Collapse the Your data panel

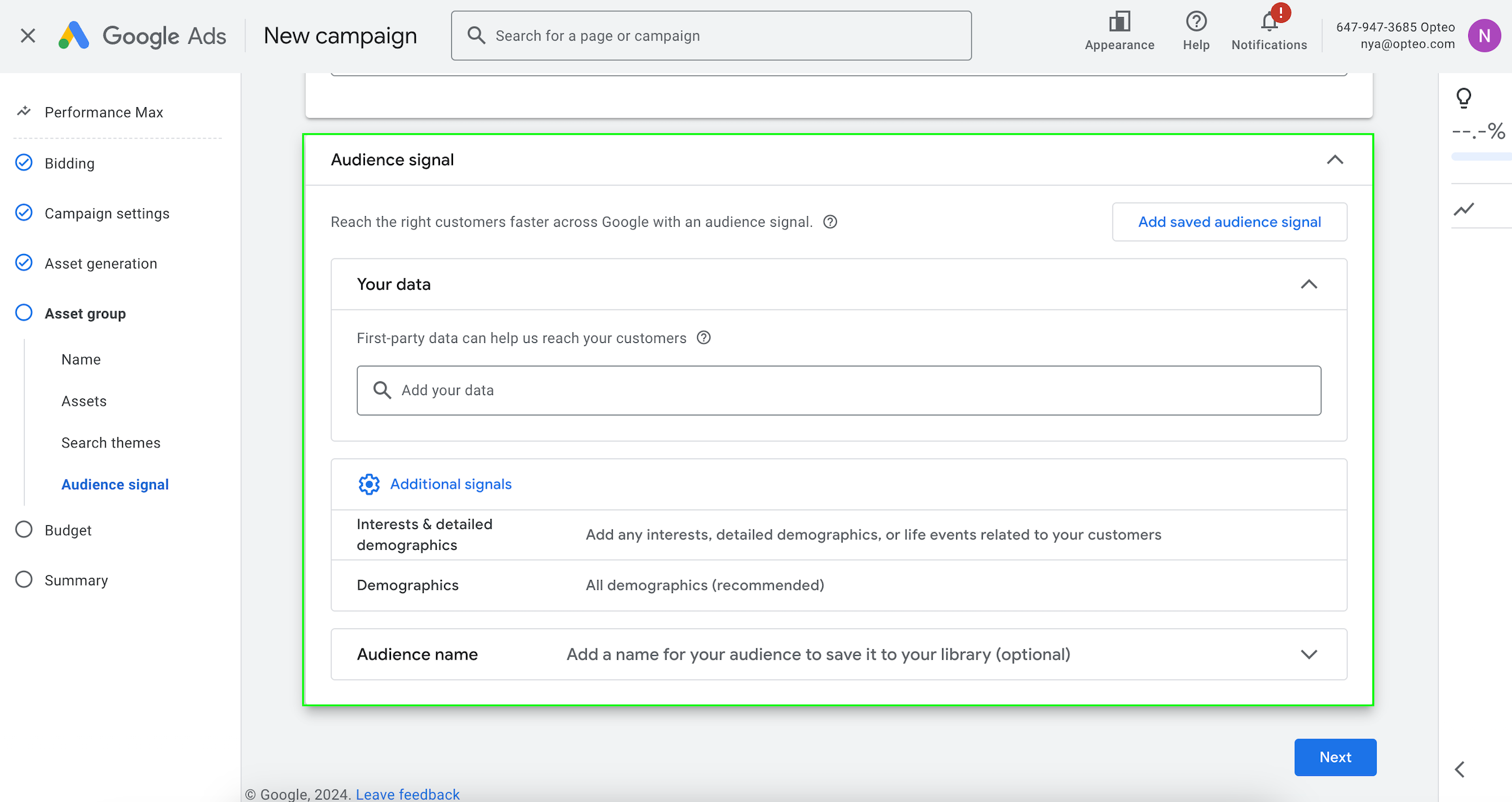click(1308, 284)
